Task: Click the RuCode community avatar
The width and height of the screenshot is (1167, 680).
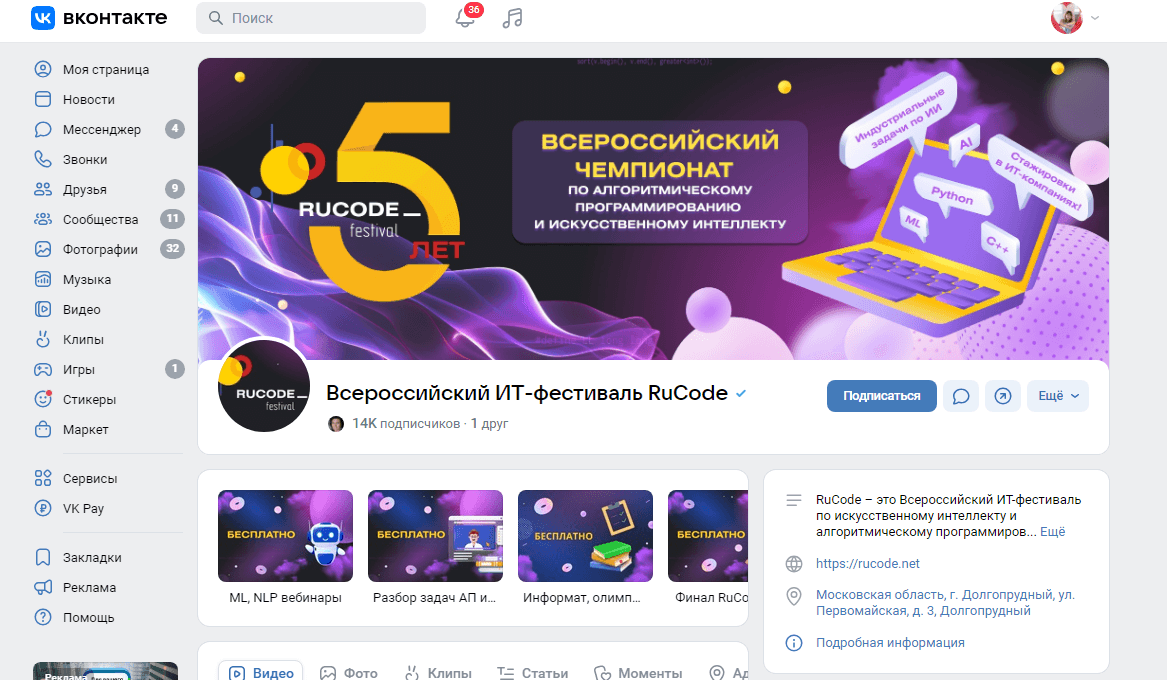Action: click(x=263, y=386)
